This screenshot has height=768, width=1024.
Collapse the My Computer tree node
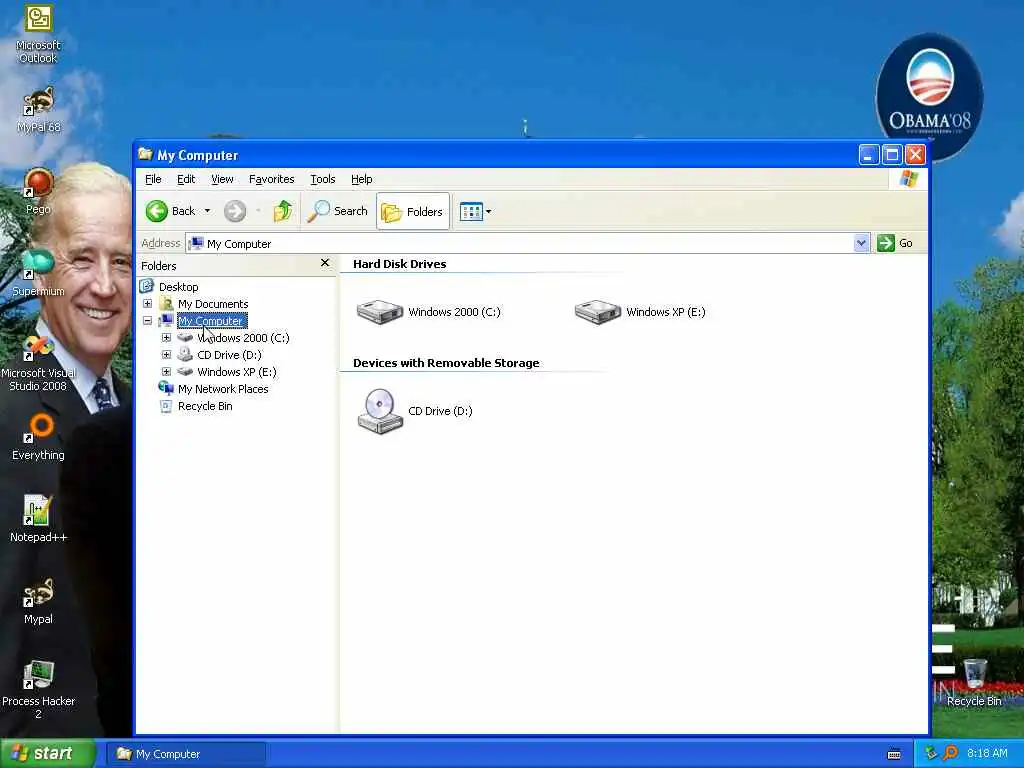[148, 321]
